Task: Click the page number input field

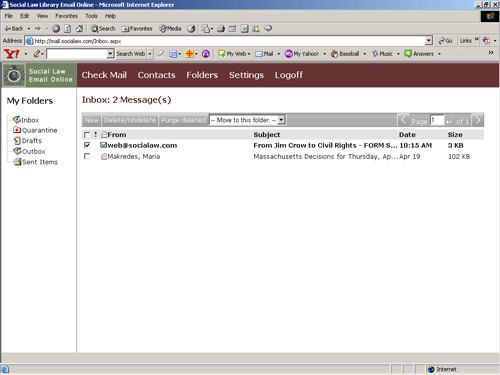Action: [437, 120]
